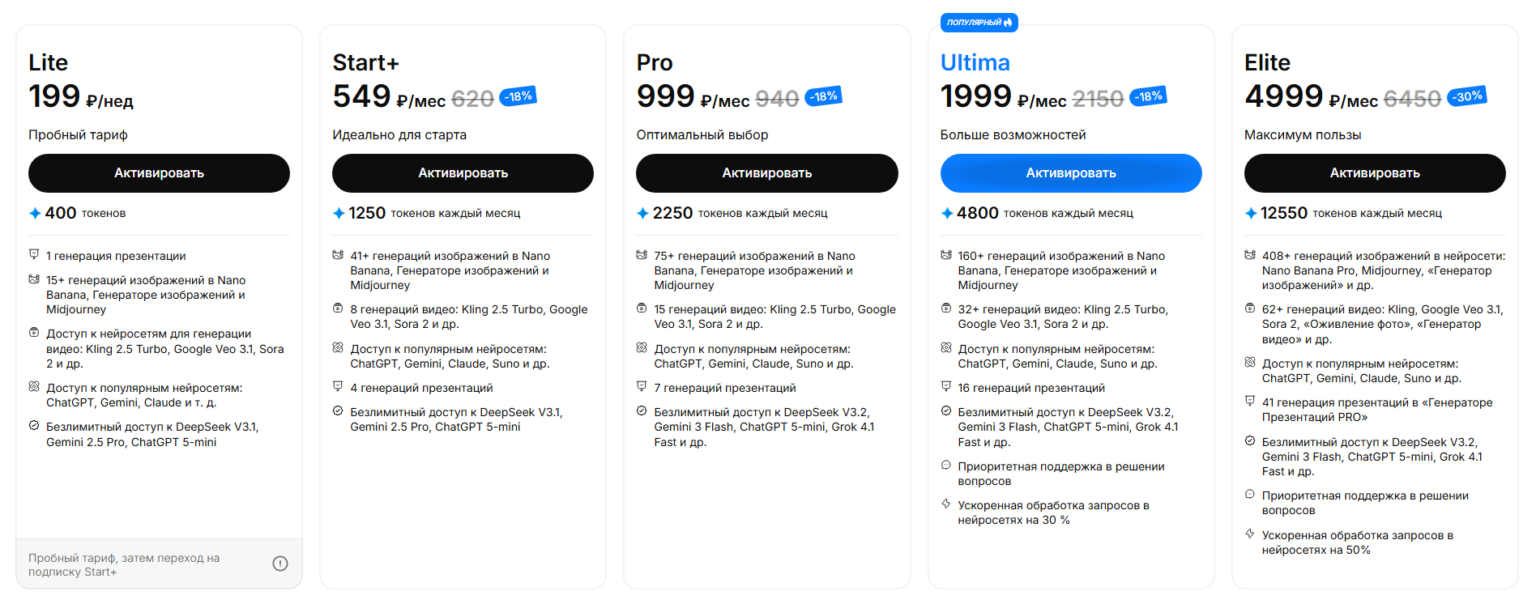Click the blue token sparkle icon in Lite
Viewport: 1536px width, 604px height.
click(x=35, y=213)
